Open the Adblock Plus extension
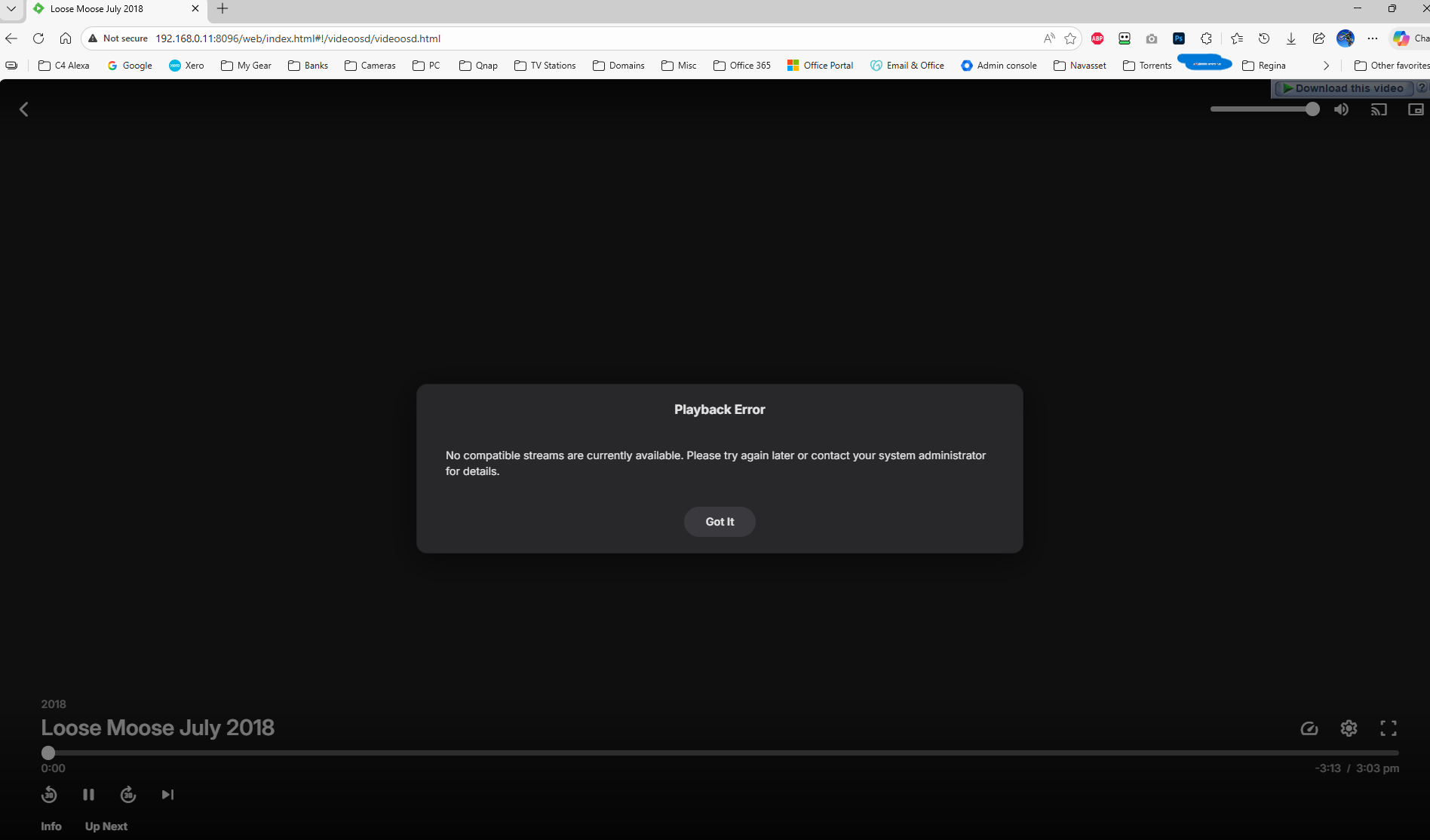This screenshot has height=840, width=1430. (1097, 38)
